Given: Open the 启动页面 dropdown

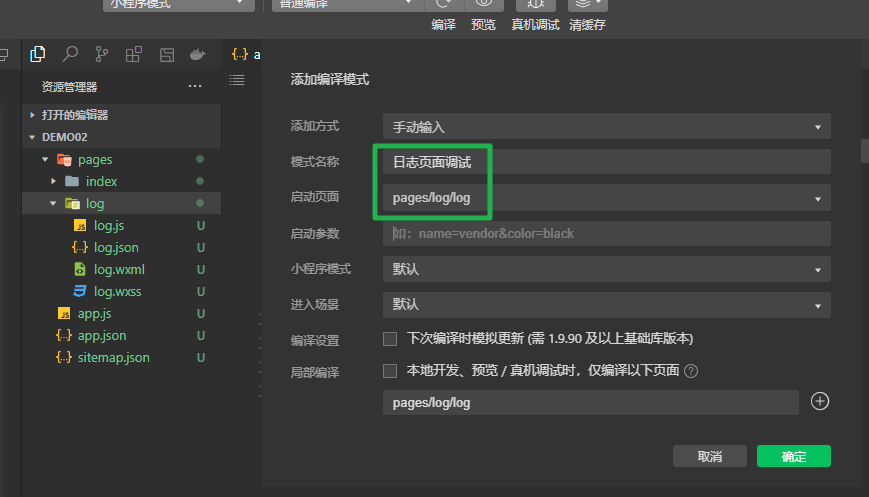Looking at the screenshot, I should tap(606, 198).
